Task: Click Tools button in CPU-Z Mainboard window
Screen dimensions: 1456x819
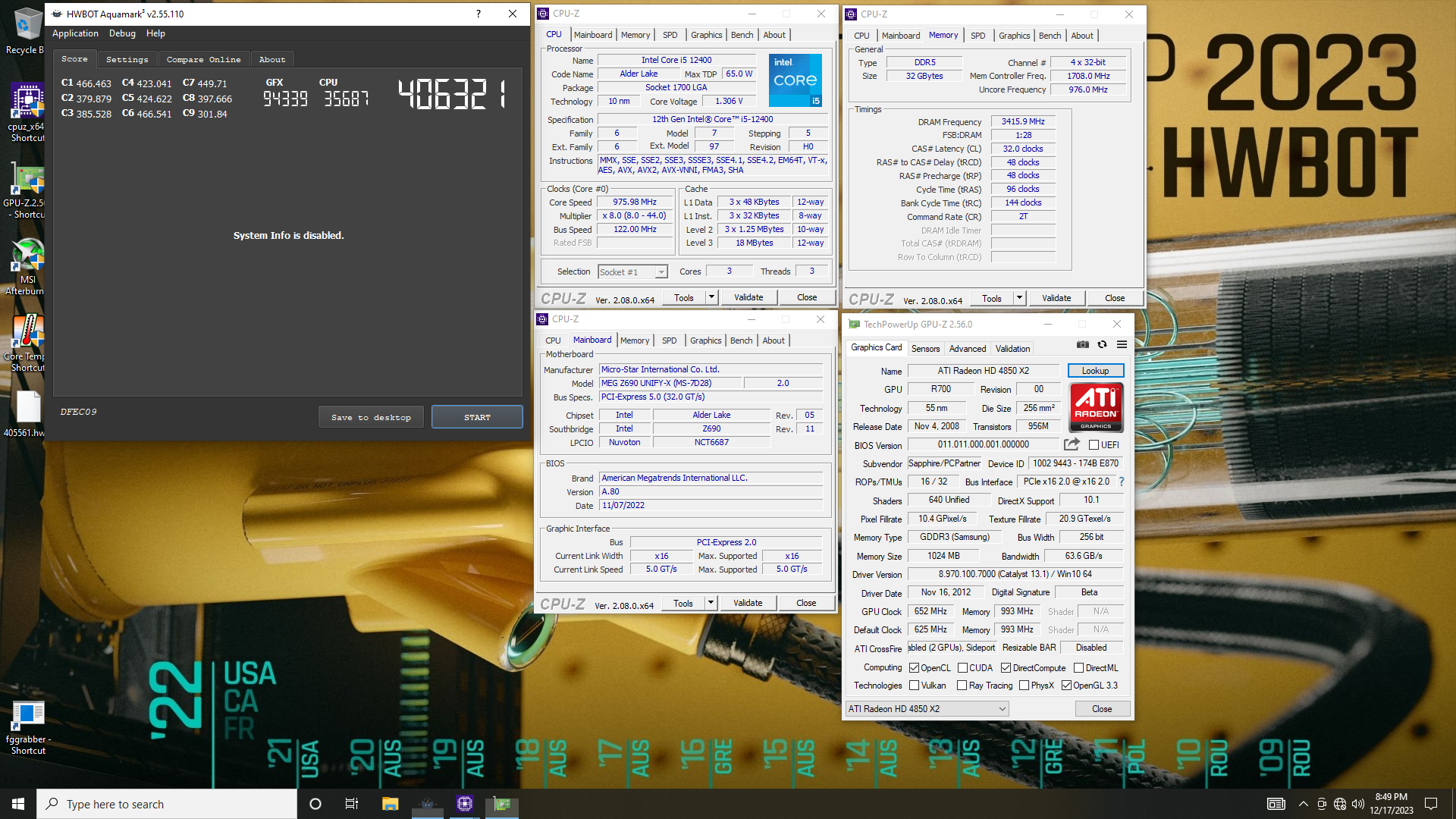Action: pos(683,603)
